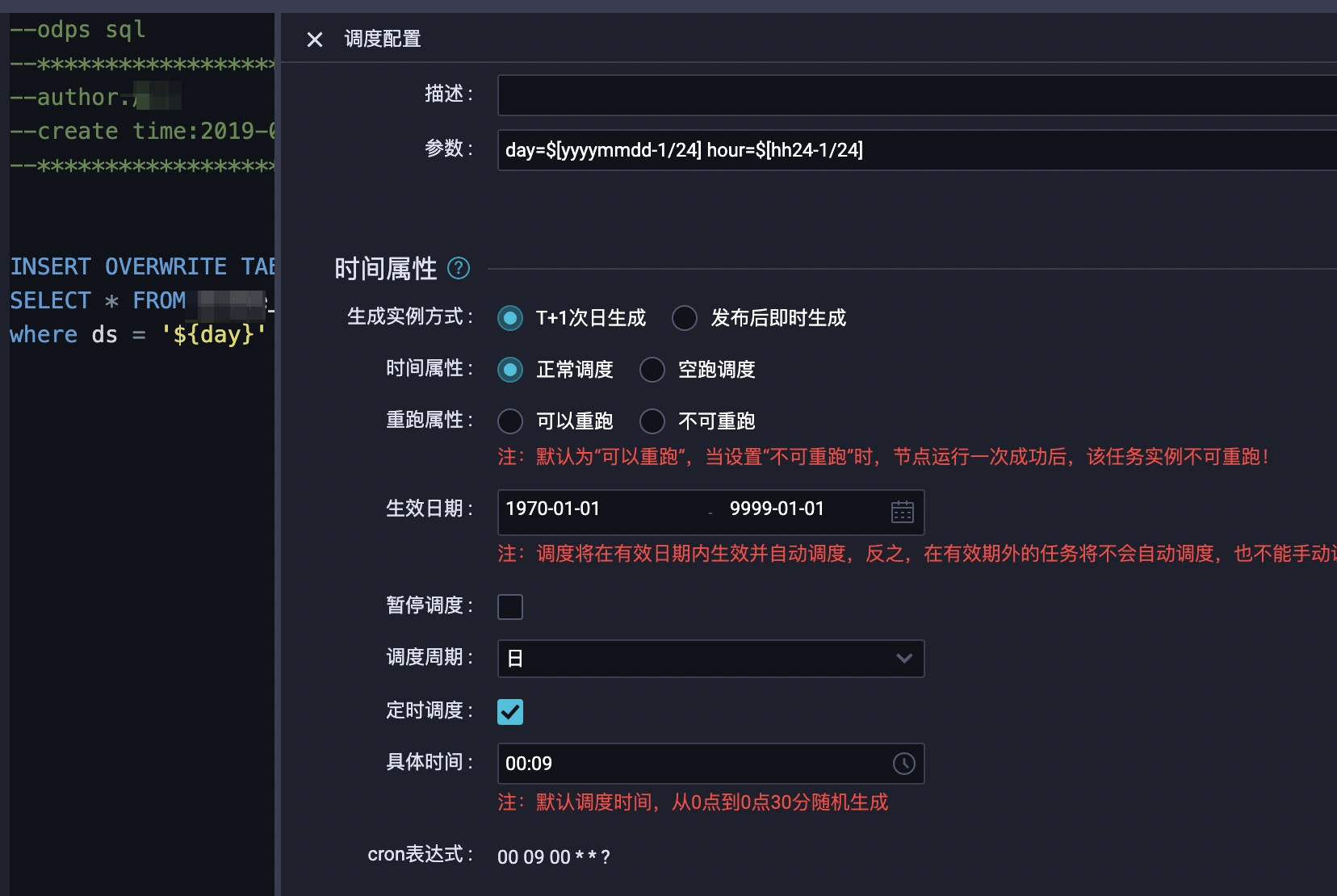Click the 暂停调度 label

coord(430,605)
